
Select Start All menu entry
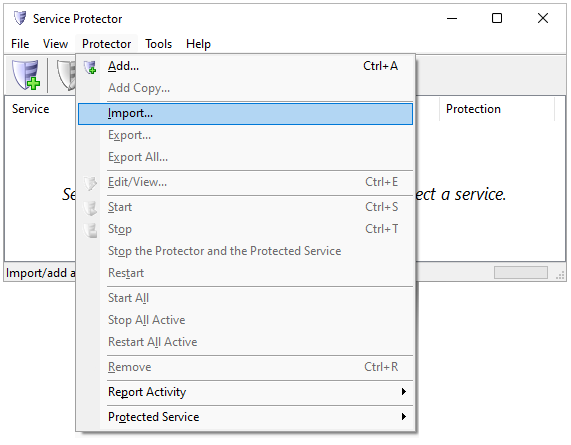(245, 298)
